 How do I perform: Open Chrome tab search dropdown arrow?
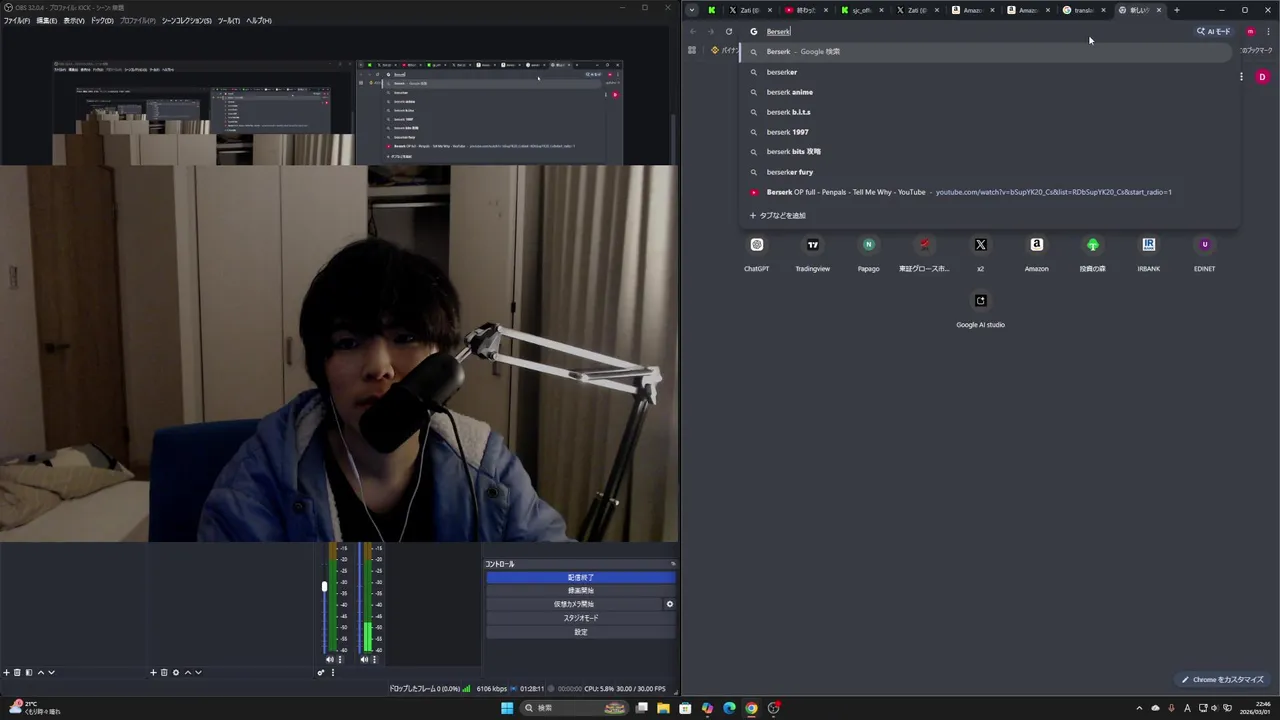coord(691,10)
